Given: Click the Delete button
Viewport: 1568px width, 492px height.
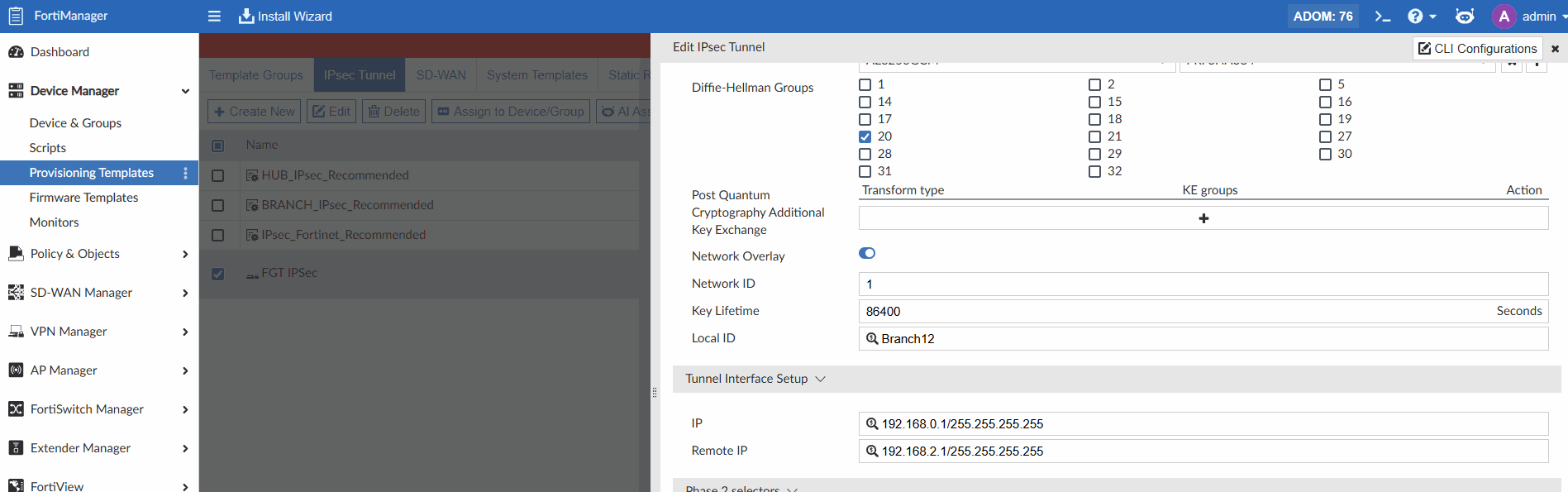Looking at the screenshot, I should pyautogui.click(x=393, y=112).
